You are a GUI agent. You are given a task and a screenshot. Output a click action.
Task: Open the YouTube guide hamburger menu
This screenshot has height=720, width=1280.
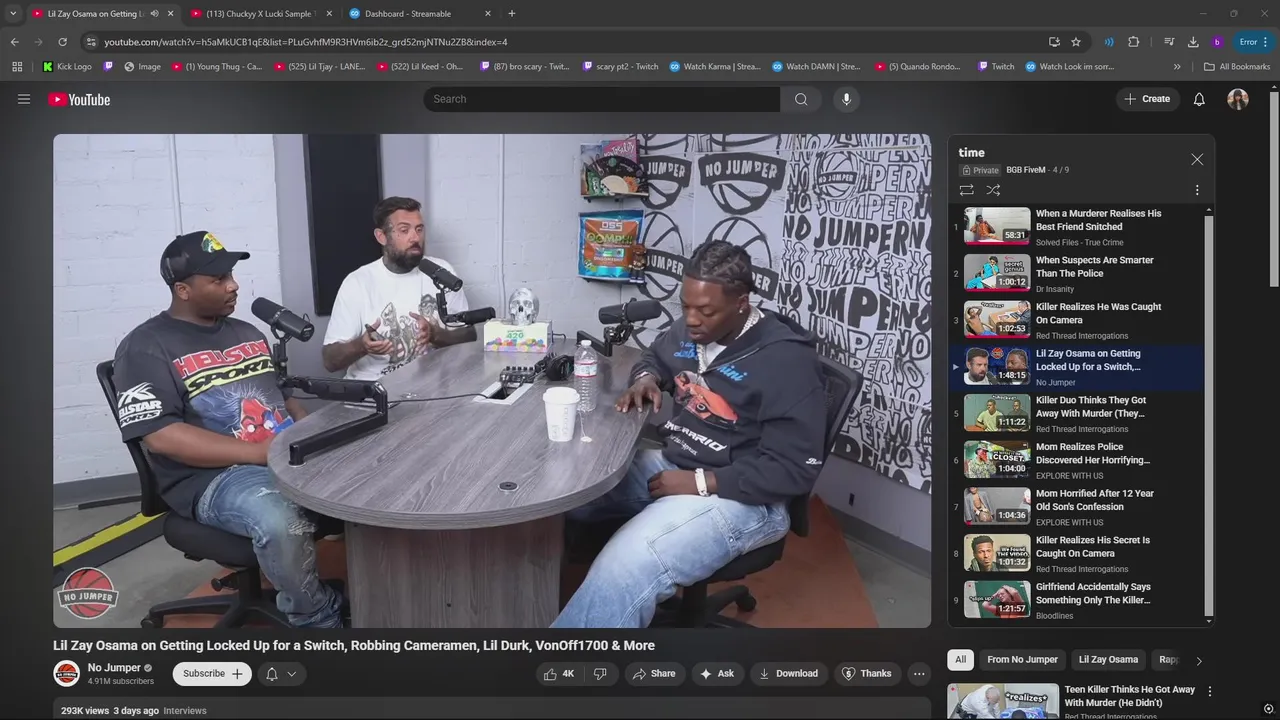(24, 99)
